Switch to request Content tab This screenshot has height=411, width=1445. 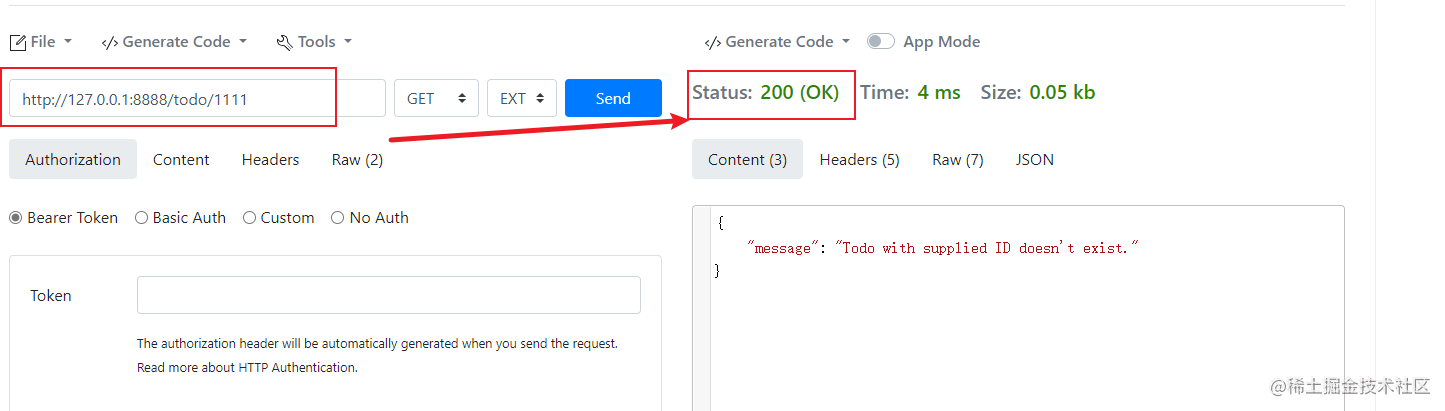coord(181,160)
